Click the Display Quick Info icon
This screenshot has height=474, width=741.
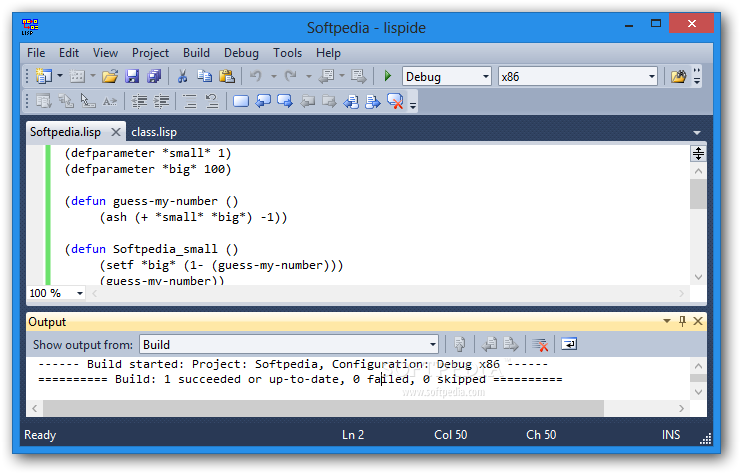(88, 101)
